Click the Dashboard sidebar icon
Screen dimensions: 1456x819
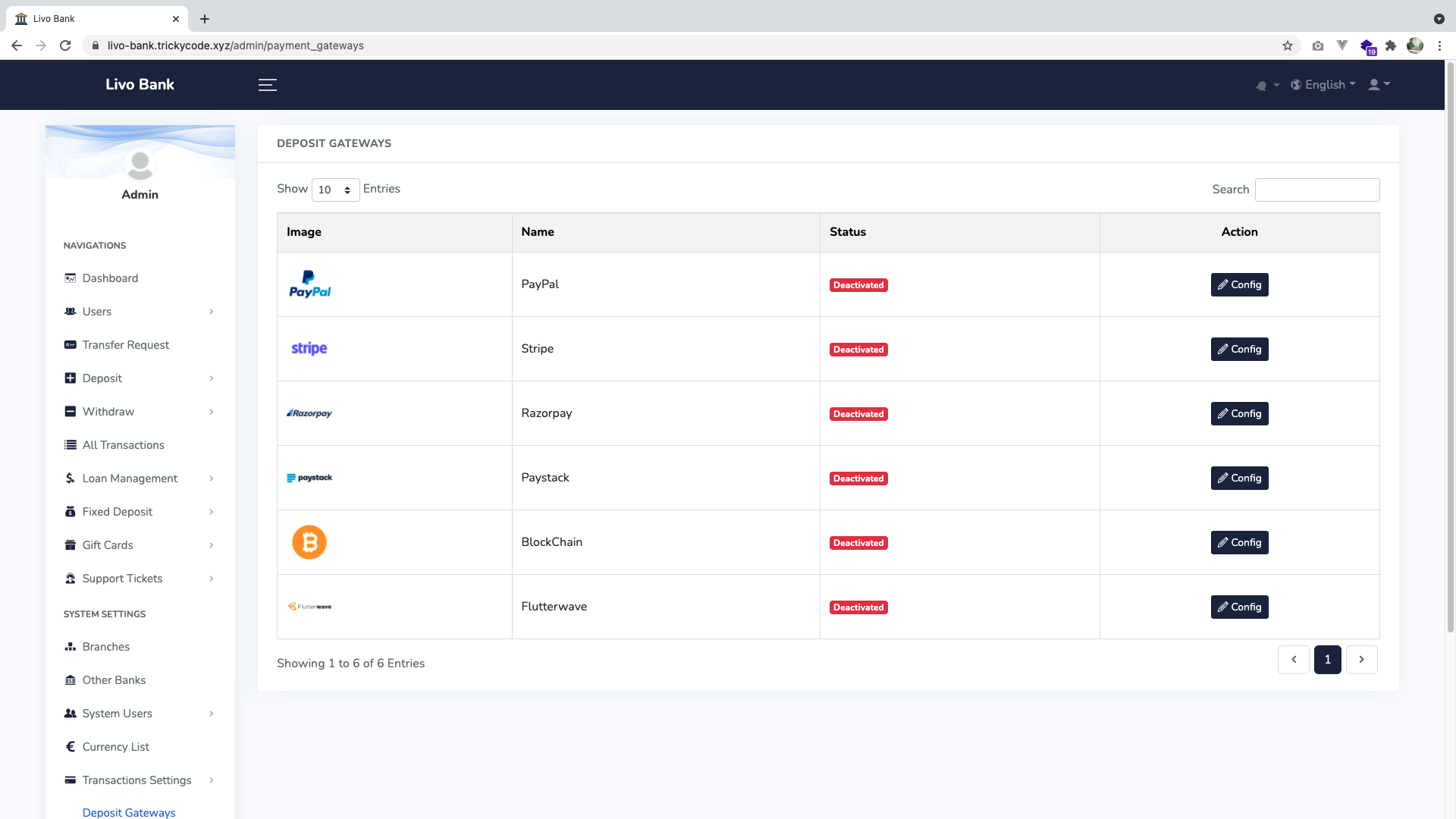pyautogui.click(x=71, y=278)
